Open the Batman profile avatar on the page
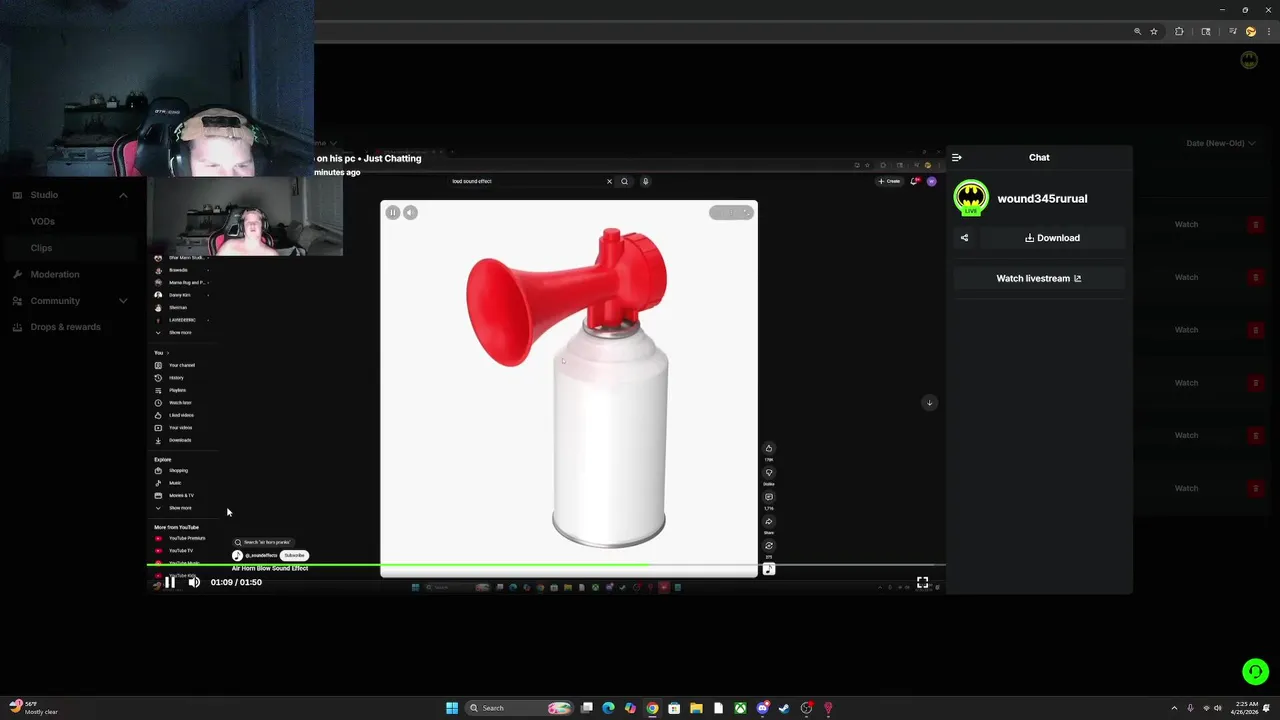This screenshot has height=720, width=1280. [1249, 60]
